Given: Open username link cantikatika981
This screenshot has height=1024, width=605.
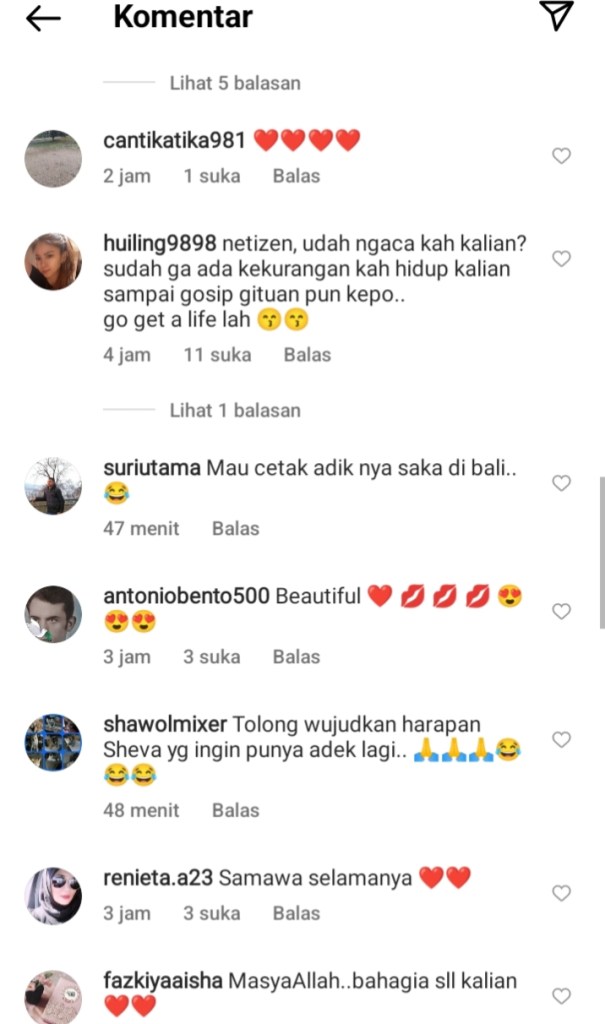Looking at the screenshot, I should pos(174,140).
